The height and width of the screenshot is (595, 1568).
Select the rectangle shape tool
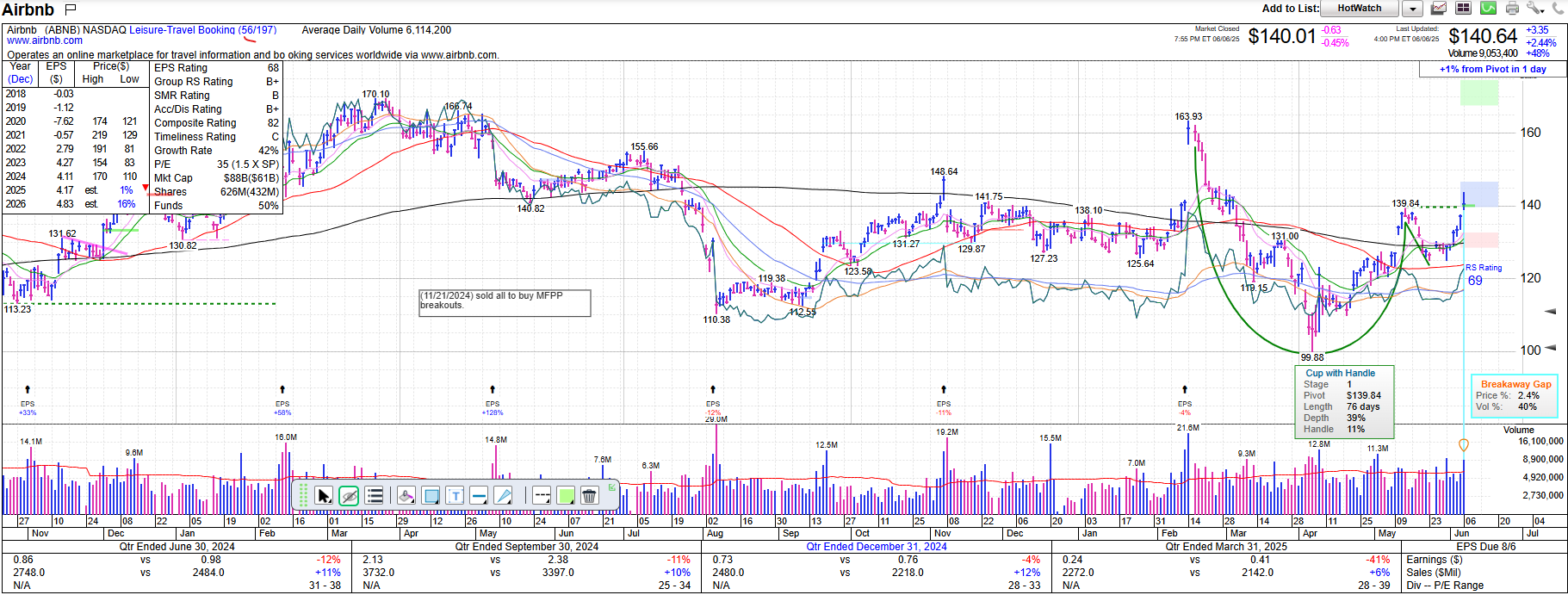(431, 495)
